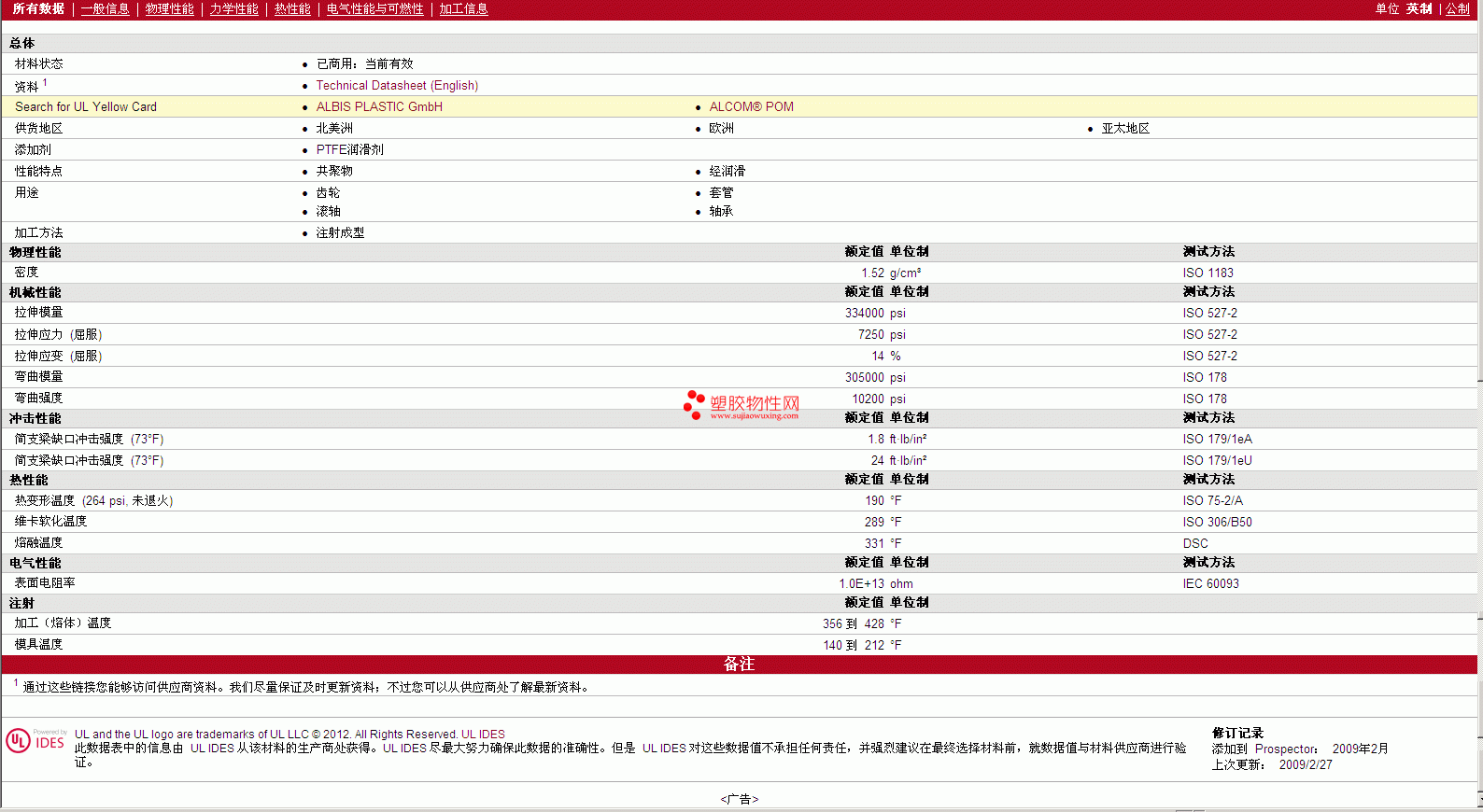The height and width of the screenshot is (812, 1483).
Task: Click the ISO 179/1eU test method
Action: (x=1217, y=460)
